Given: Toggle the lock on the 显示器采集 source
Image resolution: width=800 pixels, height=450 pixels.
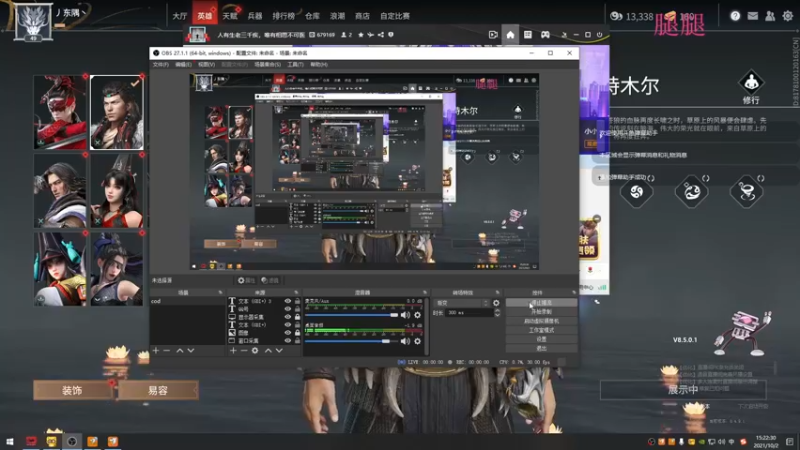Looking at the screenshot, I should [297, 317].
